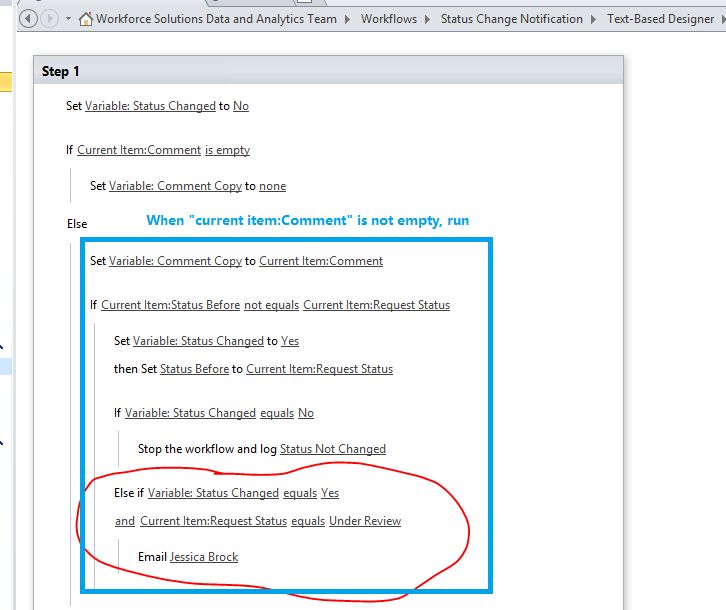
Task: Open Workforce Solutions Data and Analytics Team breadcrumb
Action: (216, 19)
